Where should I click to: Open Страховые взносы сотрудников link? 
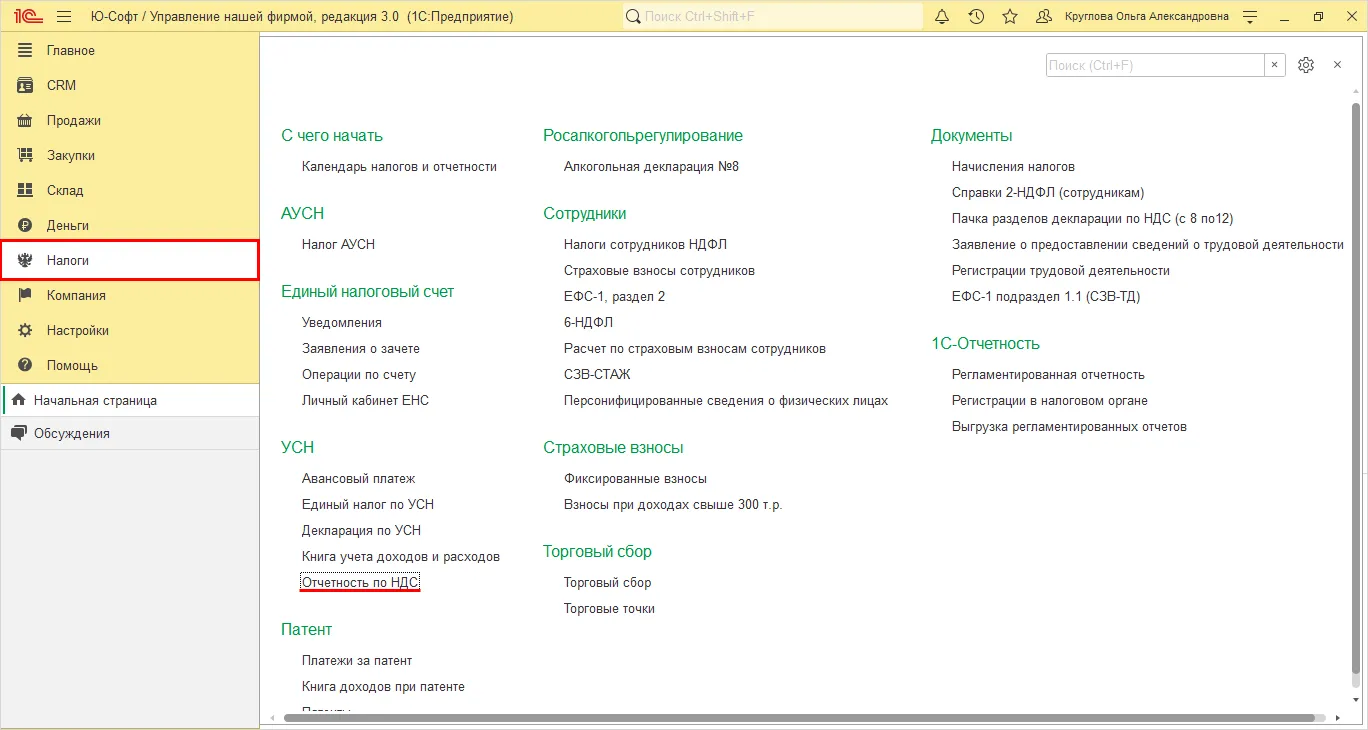point(659,270)
